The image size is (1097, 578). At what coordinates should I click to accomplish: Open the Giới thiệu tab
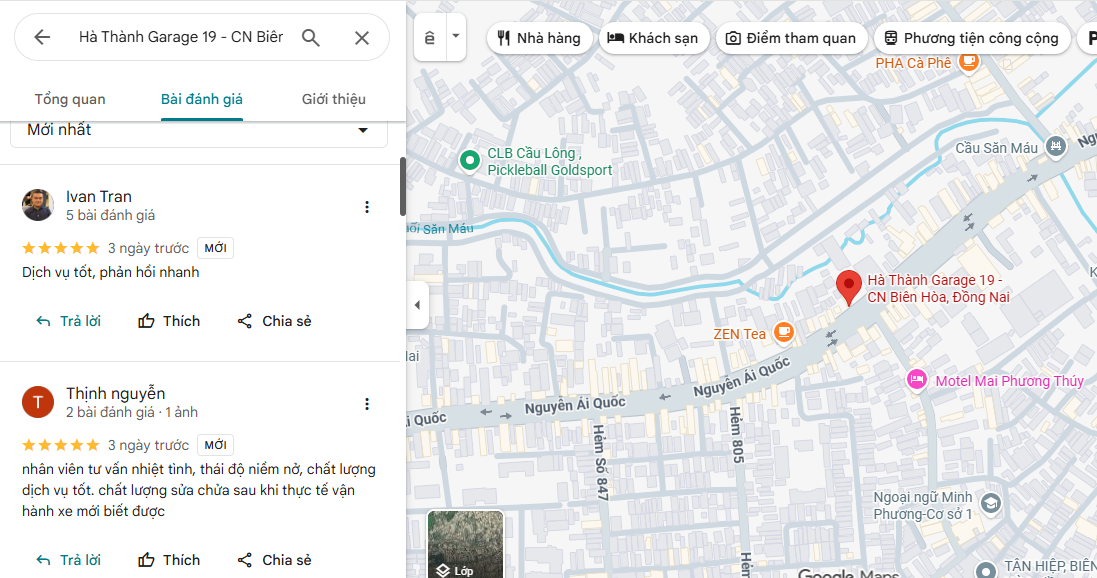pos(334,99)
